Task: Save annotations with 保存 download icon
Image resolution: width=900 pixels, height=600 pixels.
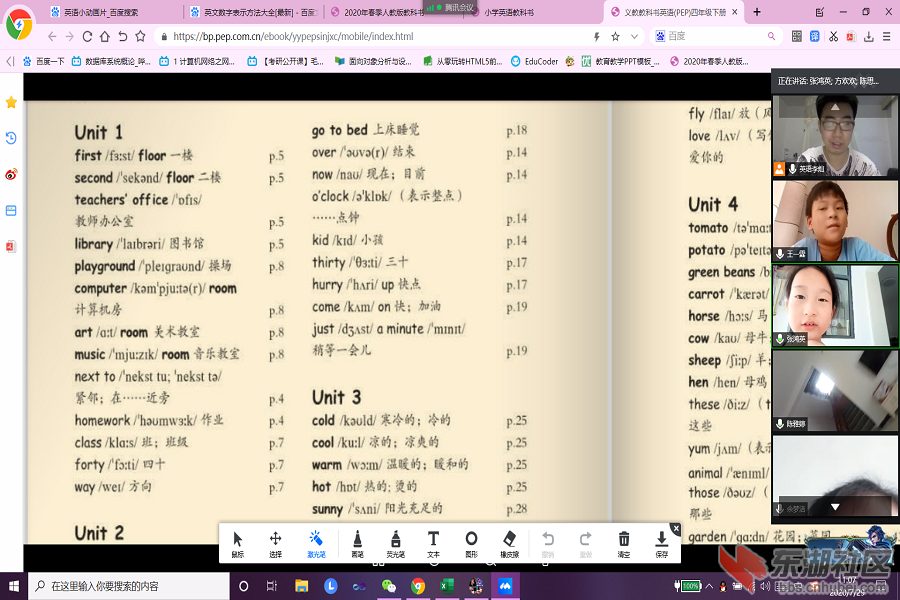Action: (x=662, y=544)
